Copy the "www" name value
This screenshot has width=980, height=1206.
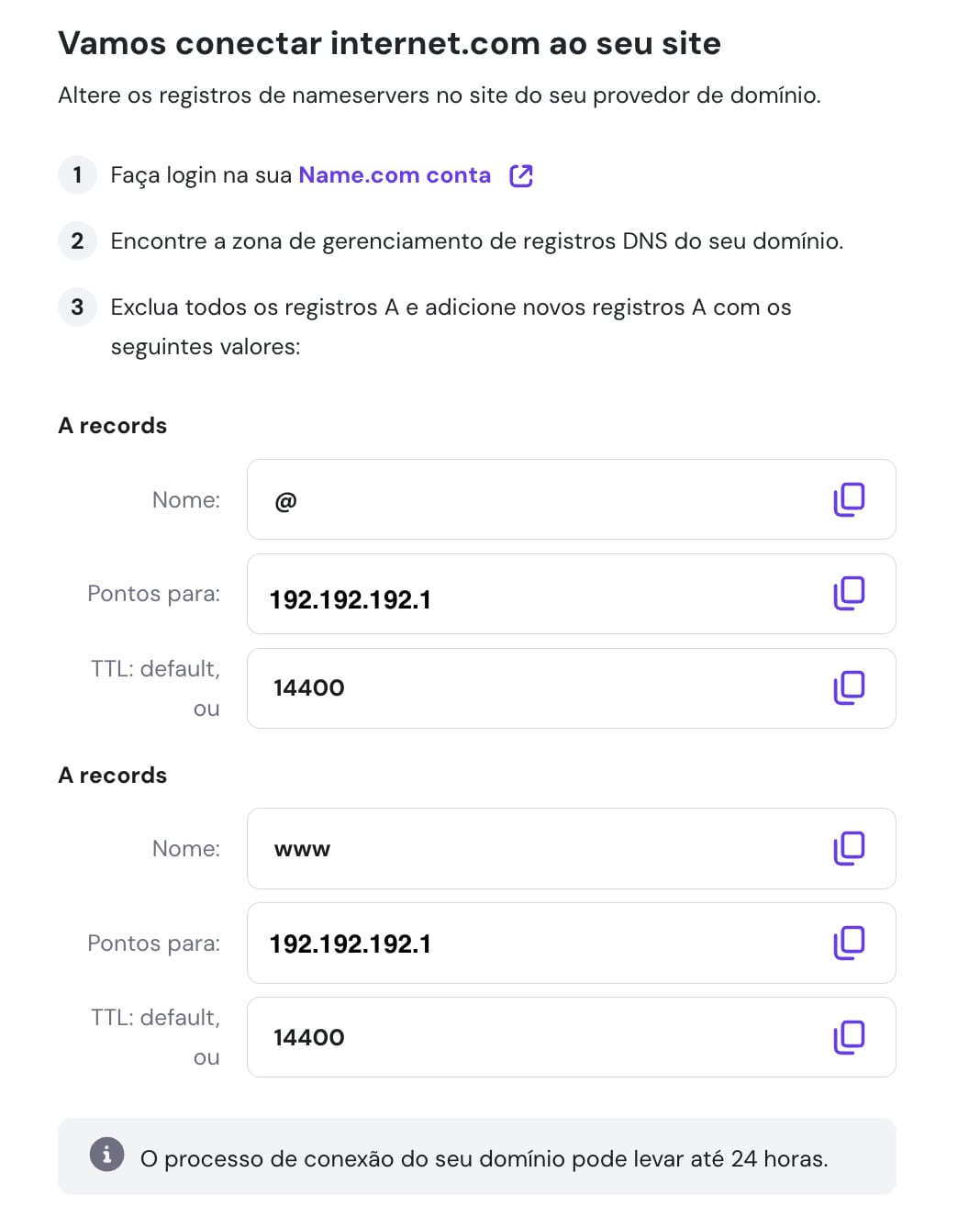click(849, 848)
